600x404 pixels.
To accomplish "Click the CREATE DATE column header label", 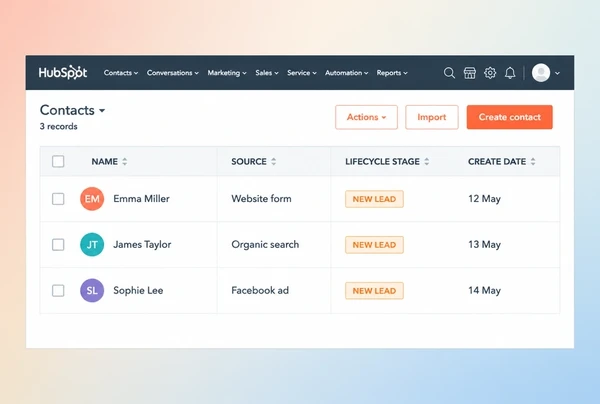I will click(x=497, y=161).
